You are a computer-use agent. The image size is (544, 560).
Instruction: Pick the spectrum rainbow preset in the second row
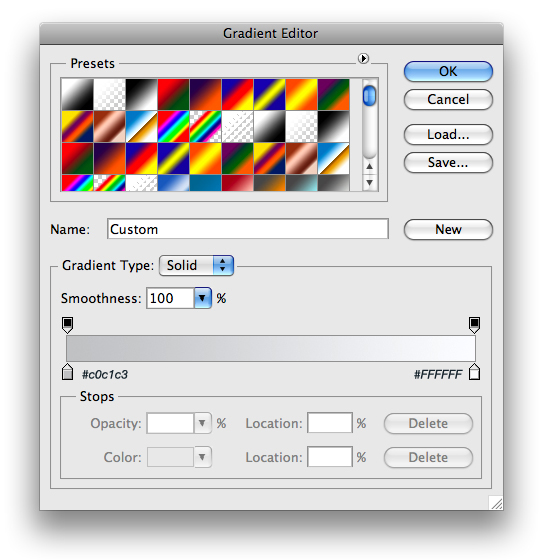[x=173, y=126]
